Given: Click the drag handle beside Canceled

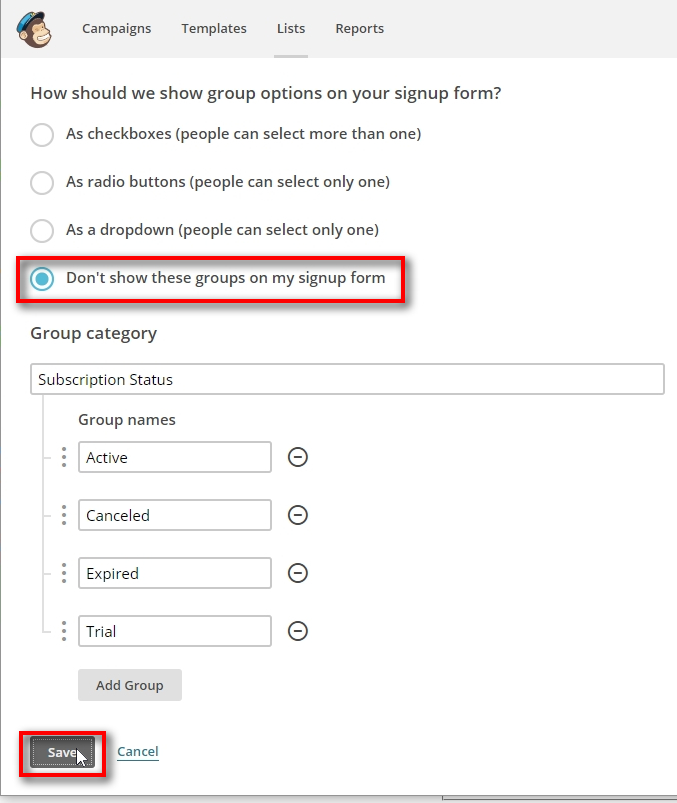Looking at the screenshot, I should 64,515.
